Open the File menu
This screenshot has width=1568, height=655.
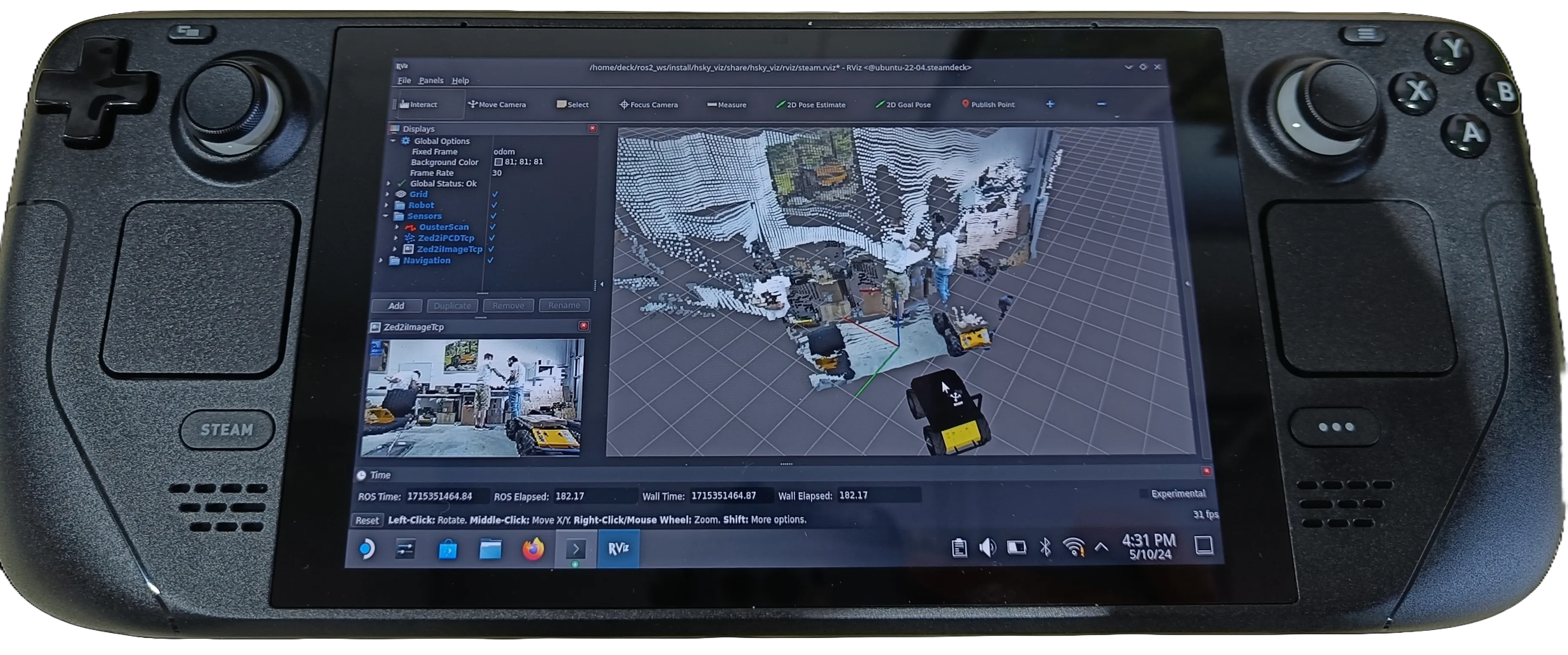click(x=404, y=80)
